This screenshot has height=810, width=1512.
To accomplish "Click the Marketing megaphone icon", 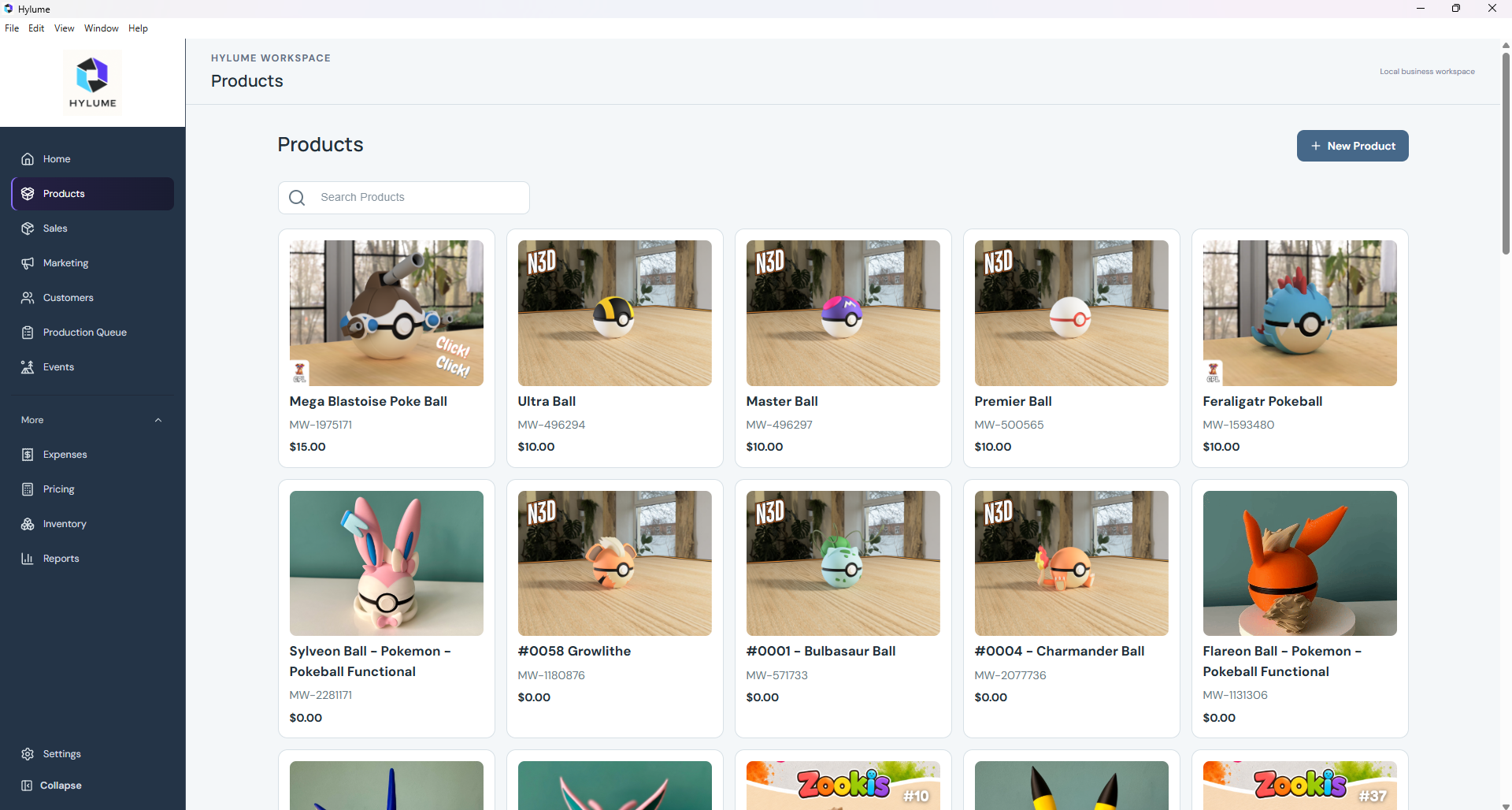I will pos(28,263).
